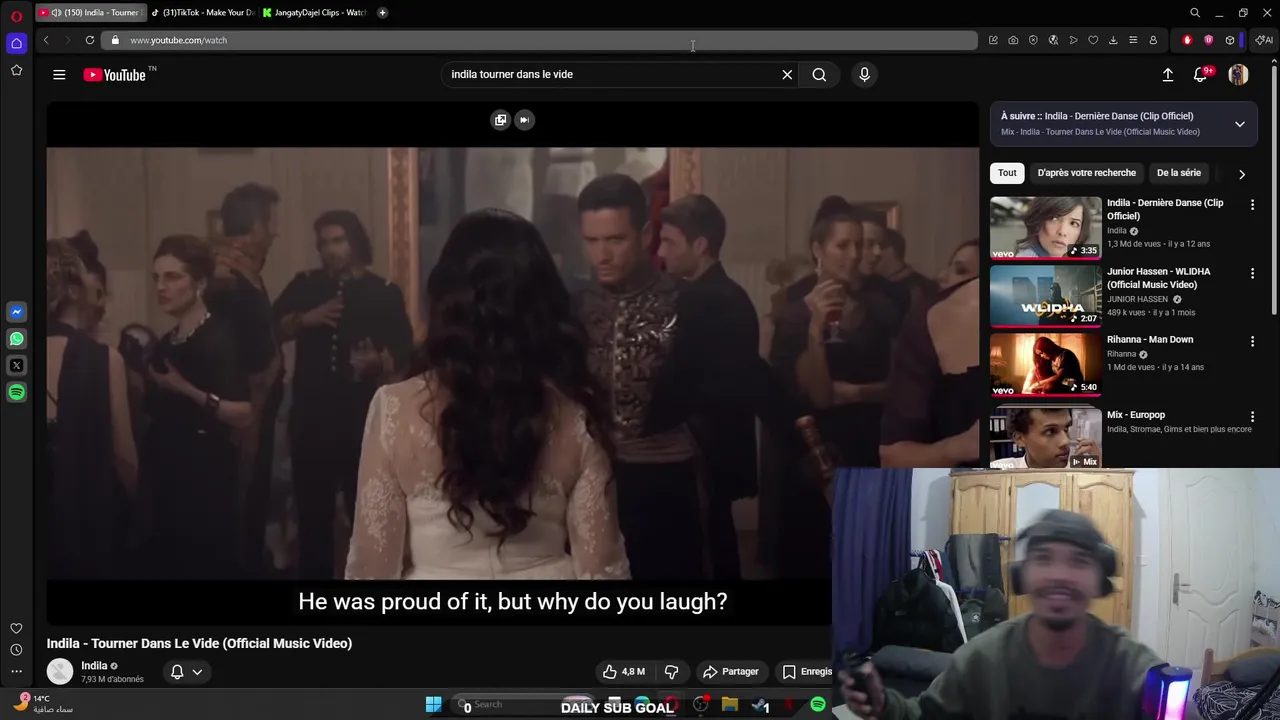Select the 'De la série' chip
This screenshot has width=1280, height=720.
pos(1179,173)
